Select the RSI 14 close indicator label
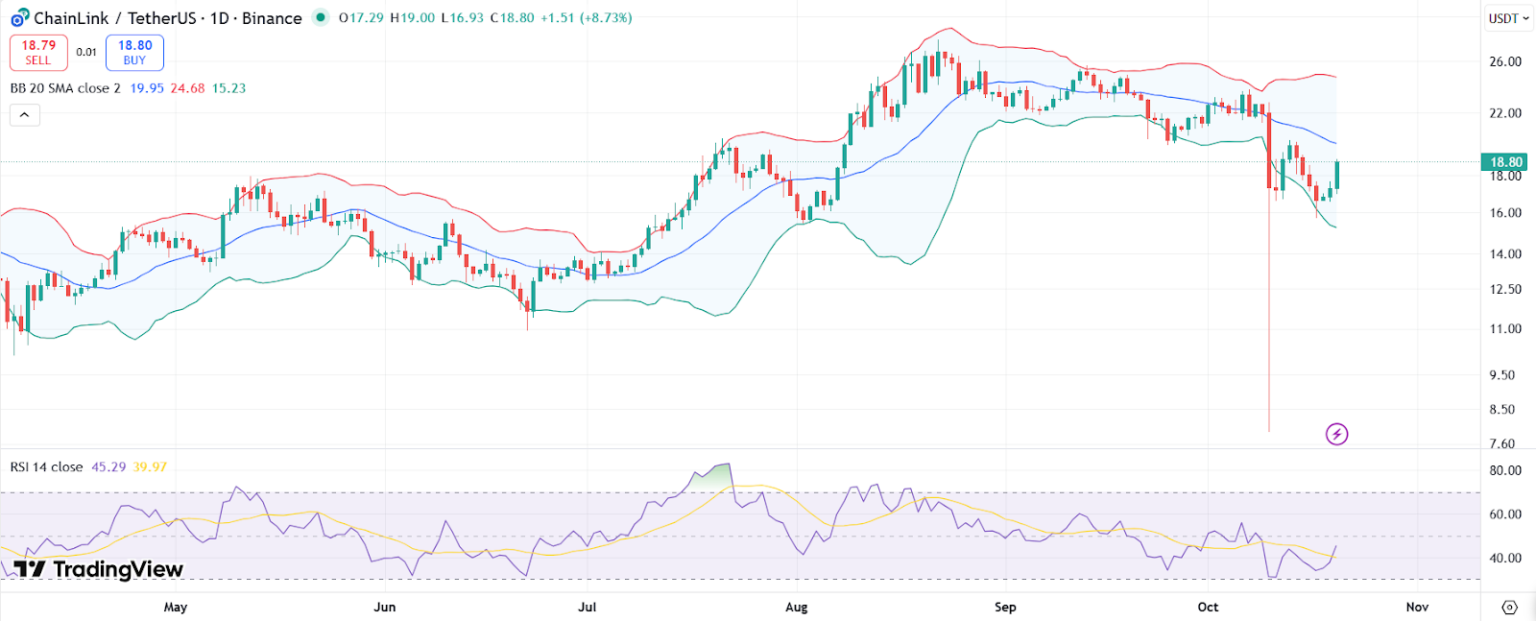1536x621 pixels. click(x=47, y=466)
